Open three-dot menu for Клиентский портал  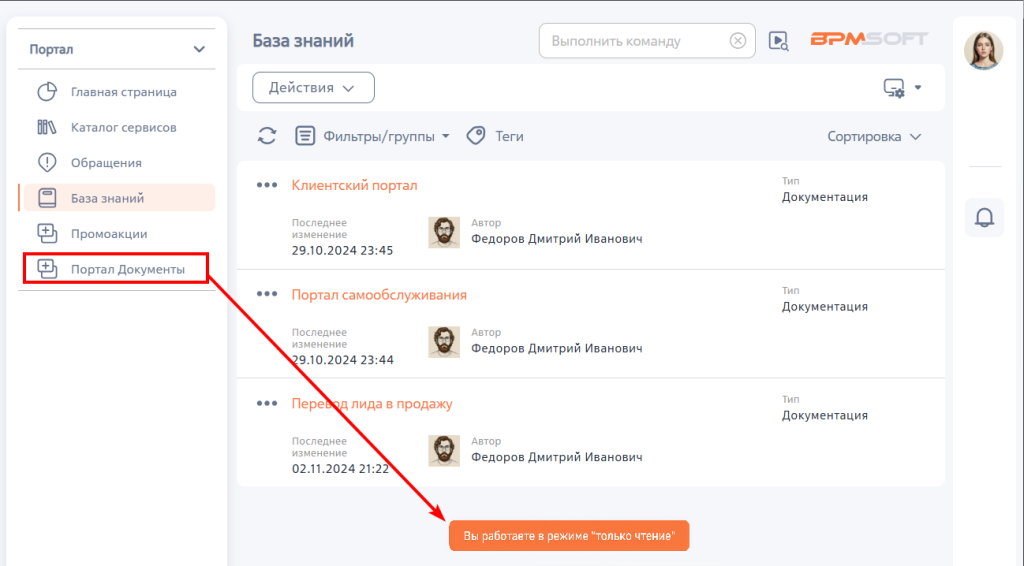click(266, 185)
